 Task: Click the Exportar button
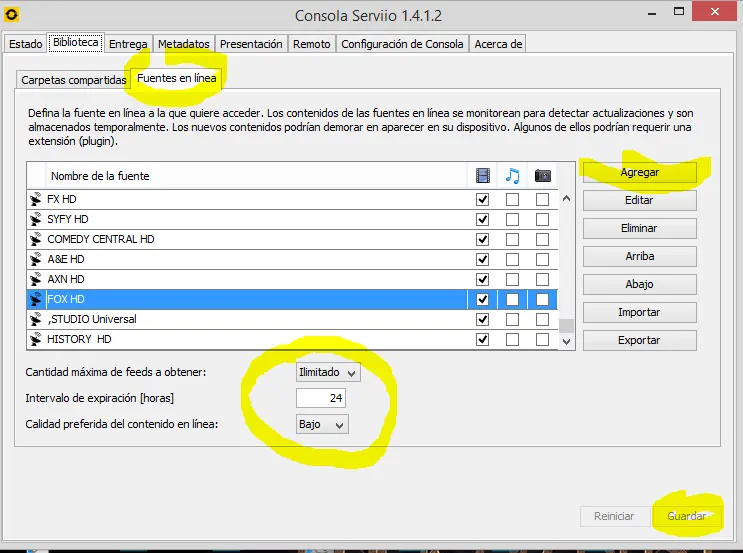point(640,340)
